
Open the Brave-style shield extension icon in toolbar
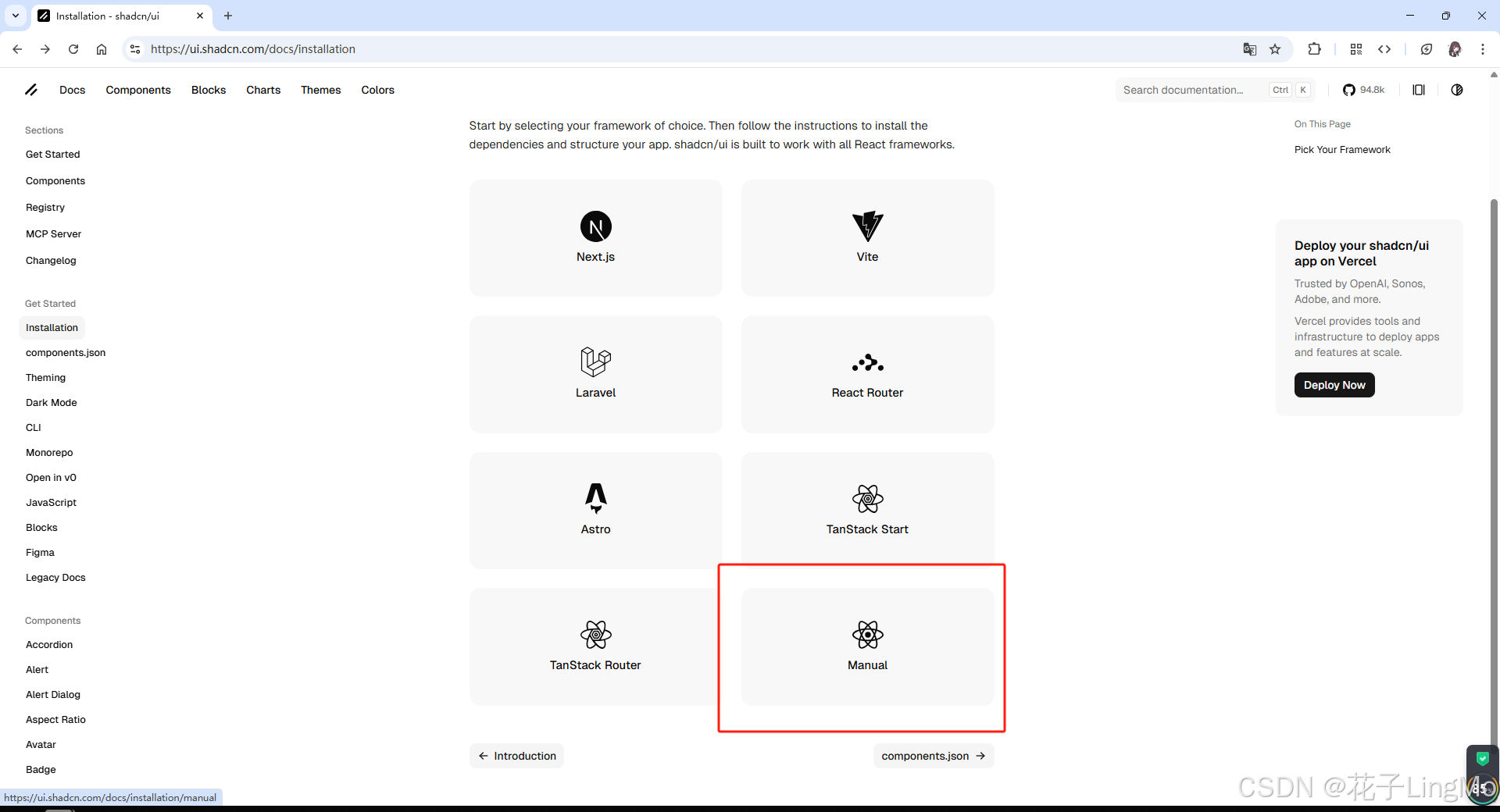click(1427, 49)
